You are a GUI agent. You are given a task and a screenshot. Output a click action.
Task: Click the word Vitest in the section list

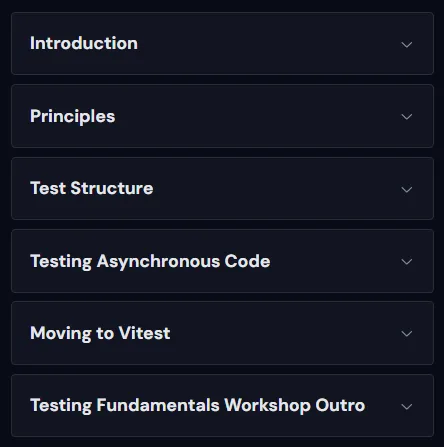pyautogui.click(x=145, y=333)
